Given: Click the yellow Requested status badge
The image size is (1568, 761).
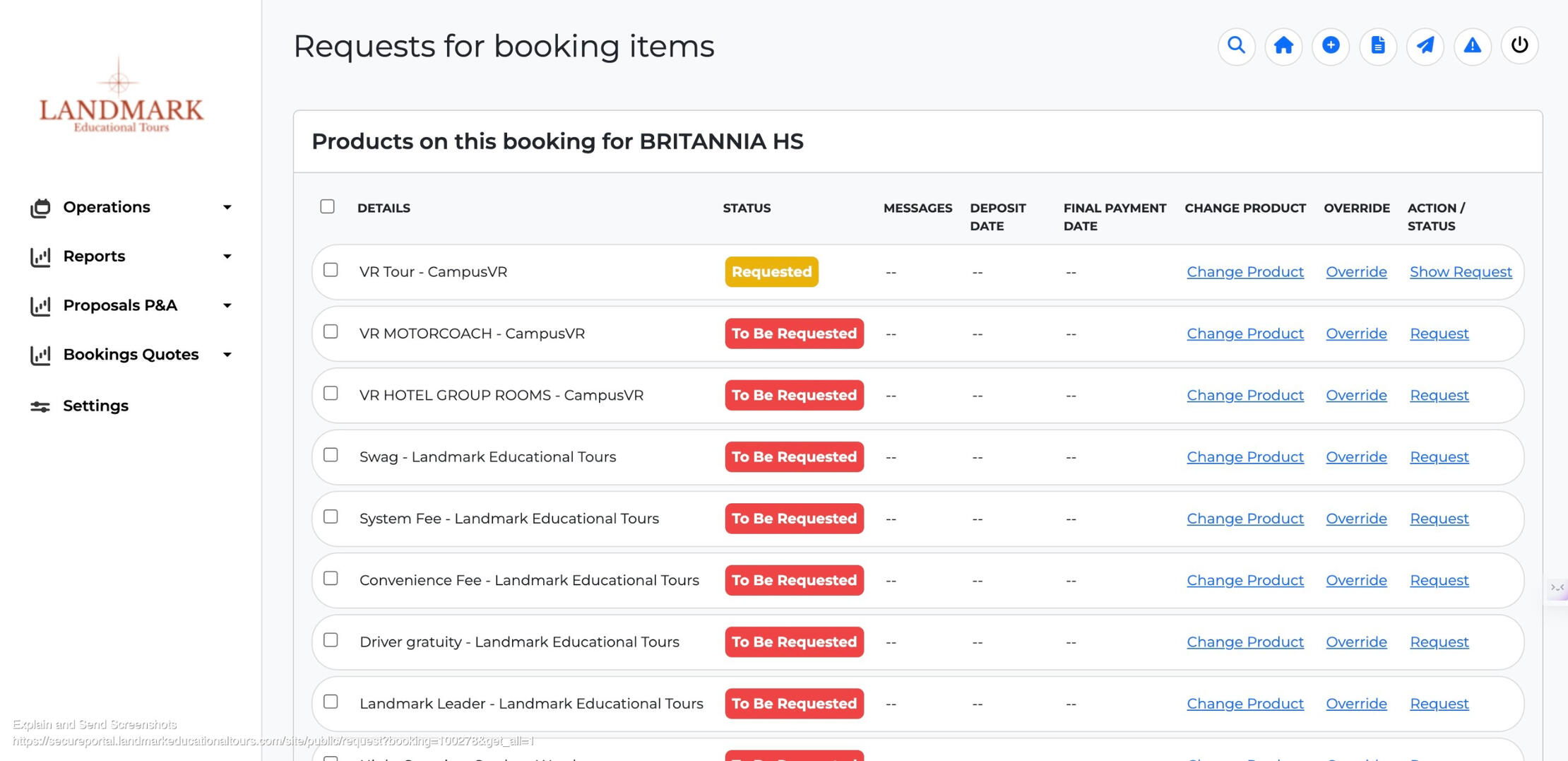Looking at the screenshot, I should (x=771, y=272).
